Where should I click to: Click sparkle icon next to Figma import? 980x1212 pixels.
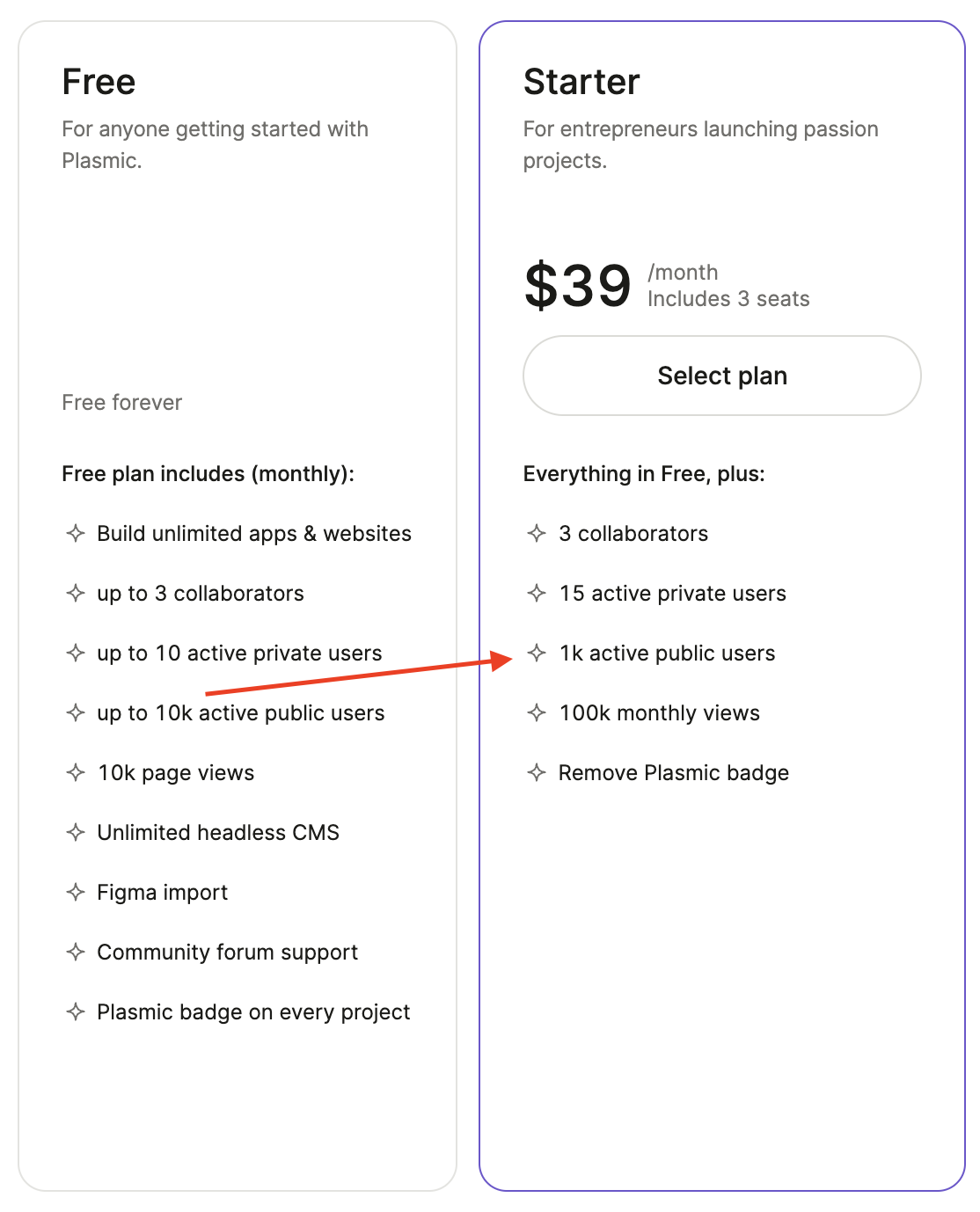(x=76, y=892)
